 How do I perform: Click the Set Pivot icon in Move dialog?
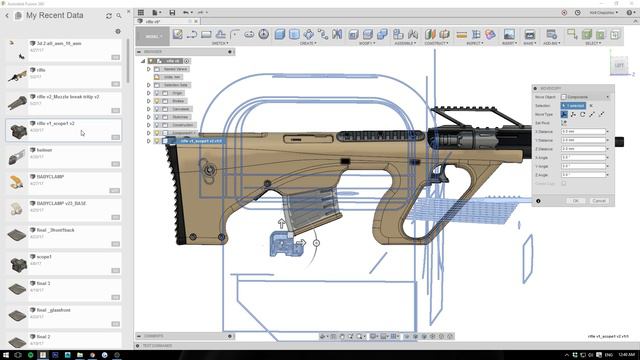(564, 123)
